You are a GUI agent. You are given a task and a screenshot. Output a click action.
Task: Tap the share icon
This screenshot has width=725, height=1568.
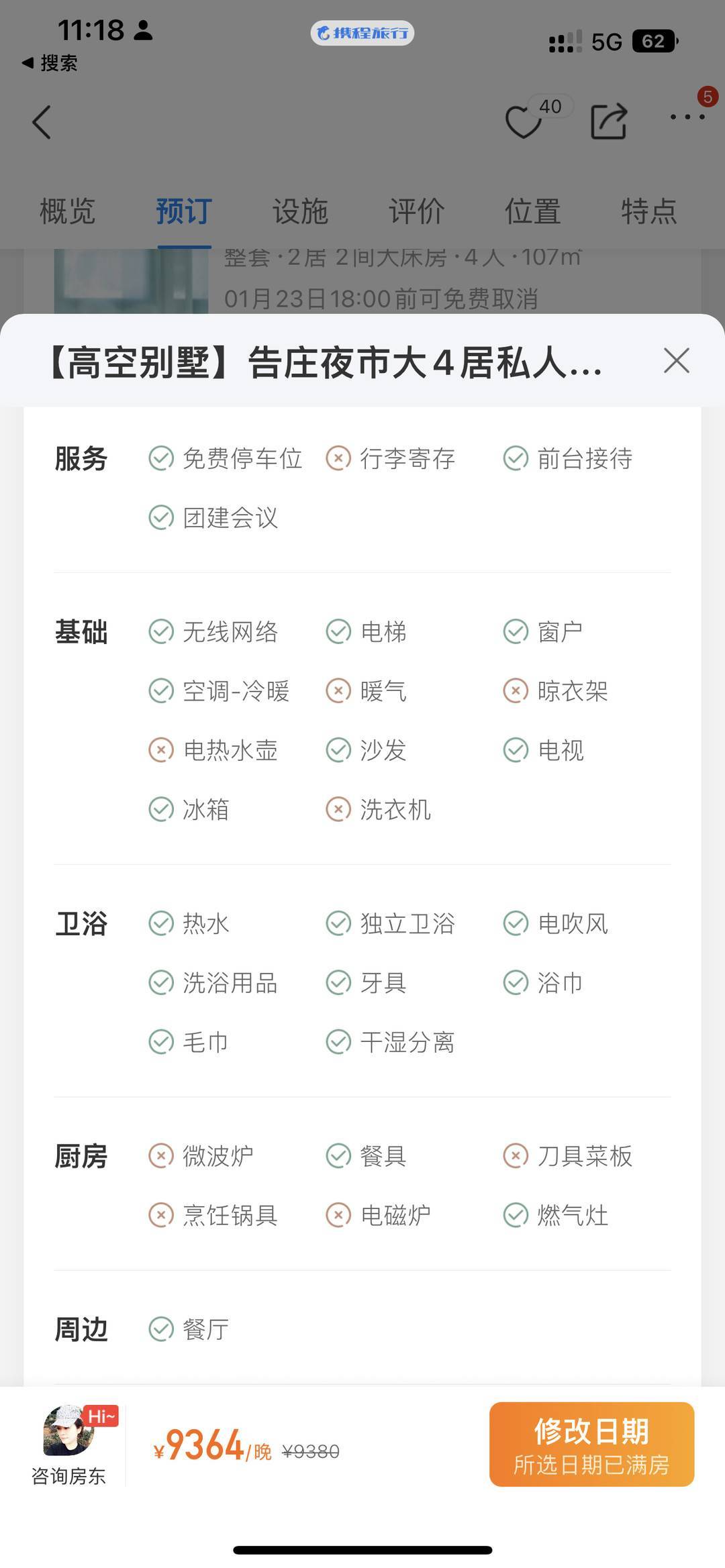coord(608,121)
